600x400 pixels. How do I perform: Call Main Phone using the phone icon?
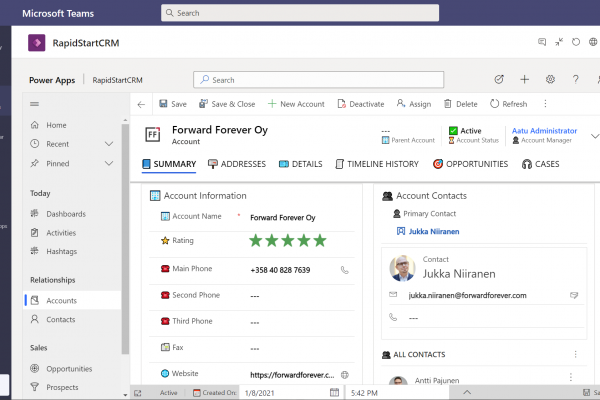345,270
